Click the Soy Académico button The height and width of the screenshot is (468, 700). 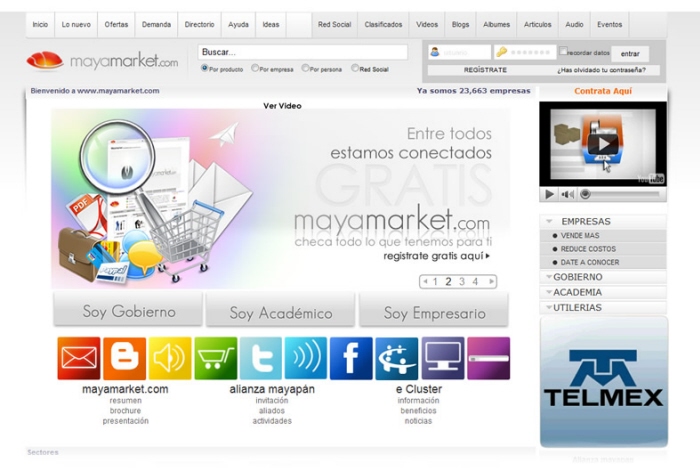pos(280,311)
